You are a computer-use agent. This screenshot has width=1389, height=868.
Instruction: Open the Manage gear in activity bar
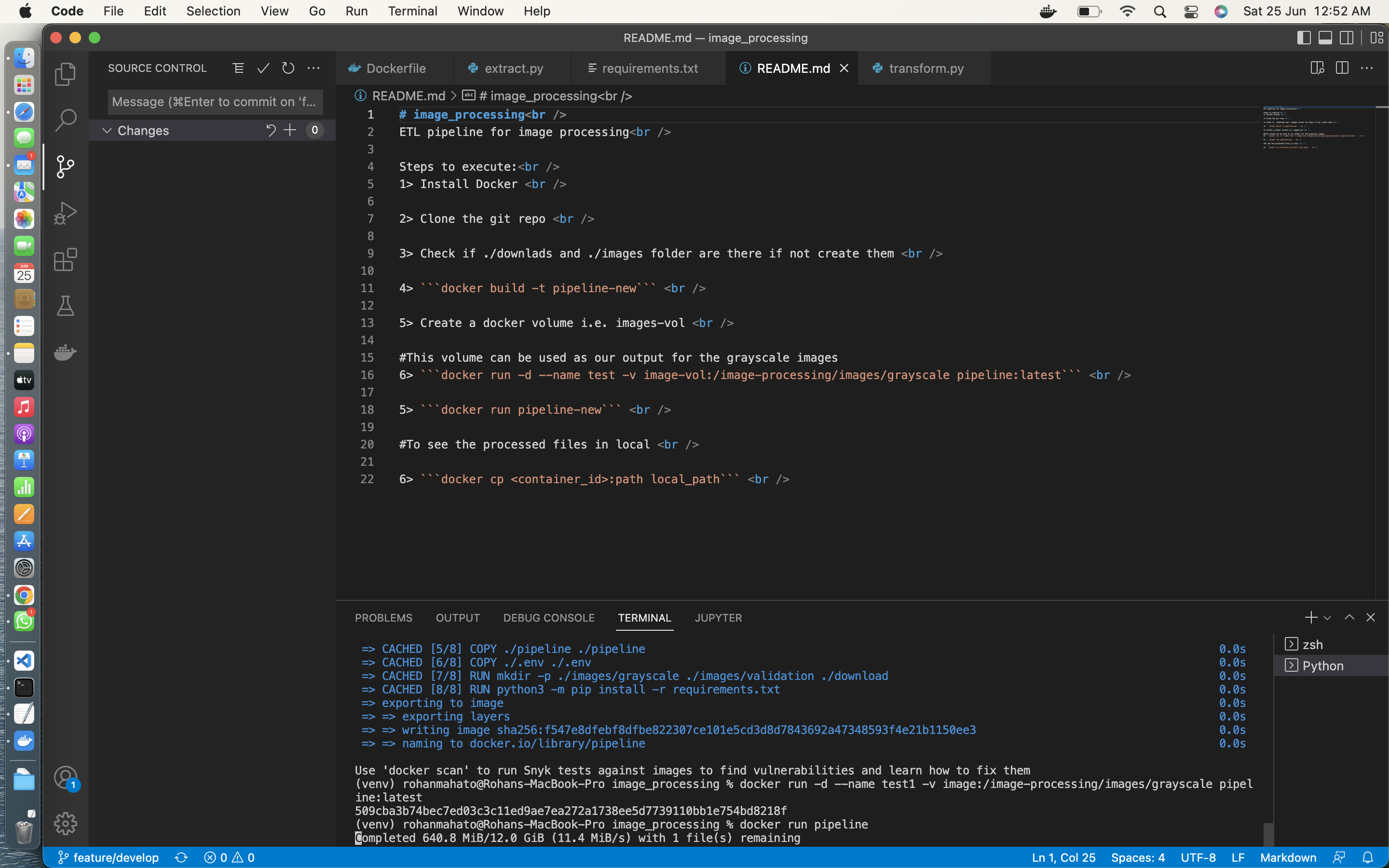[x=66, y=823]
